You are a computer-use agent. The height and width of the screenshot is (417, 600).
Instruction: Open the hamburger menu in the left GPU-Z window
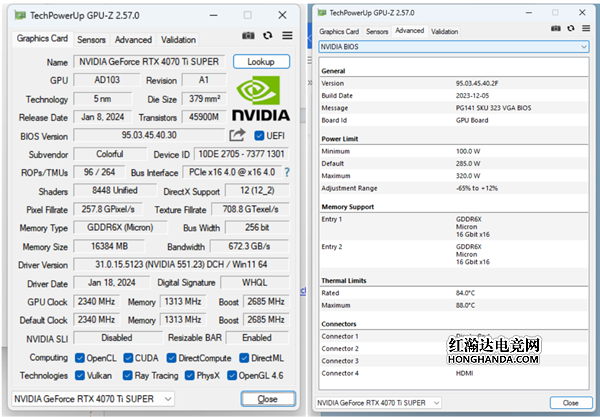[287, 36]
